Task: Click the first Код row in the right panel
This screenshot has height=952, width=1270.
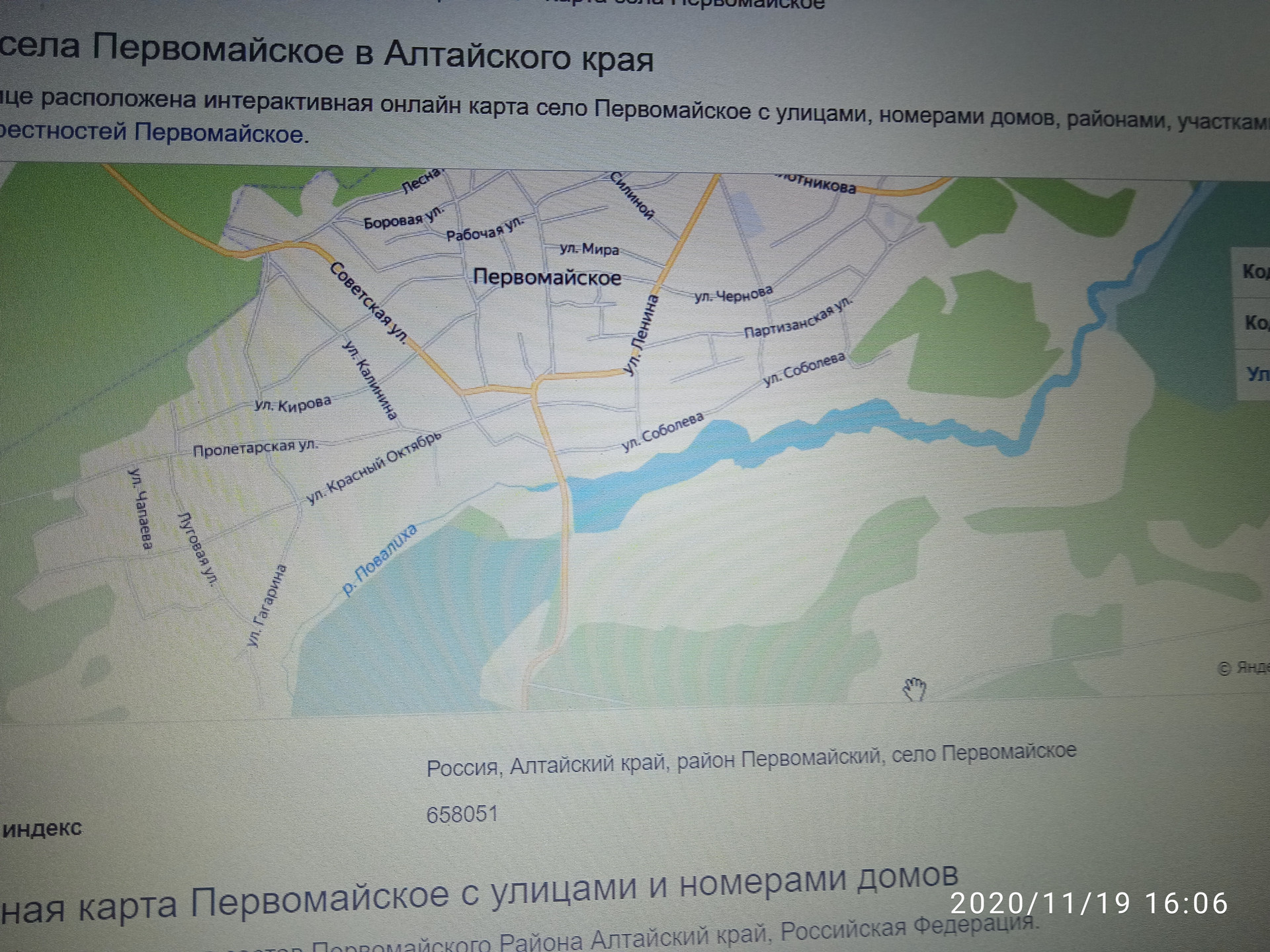Action: [x=1254, y=272]
